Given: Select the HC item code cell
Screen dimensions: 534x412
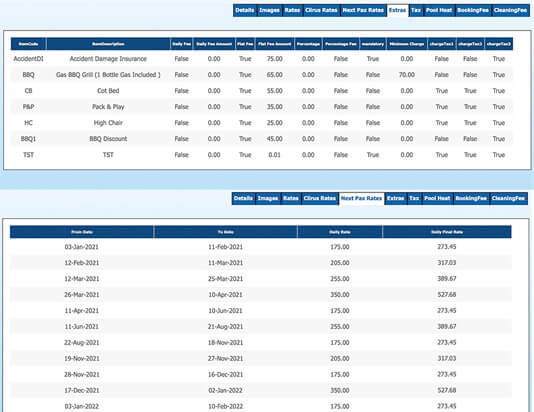Looking at the screenshot, I should (x=28, y=123).
